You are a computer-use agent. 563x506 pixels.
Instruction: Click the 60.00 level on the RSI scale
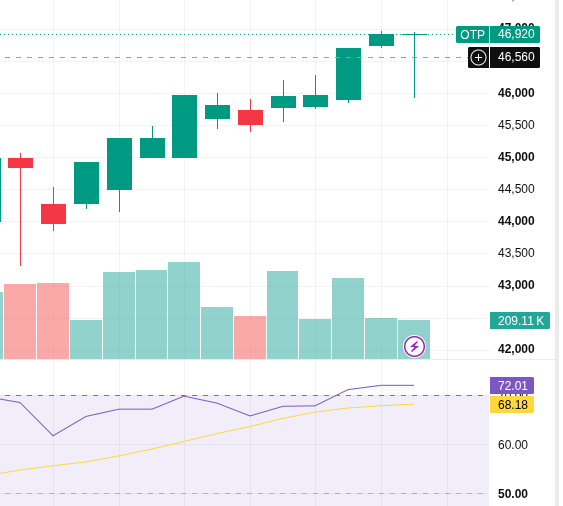click(513, 445)
